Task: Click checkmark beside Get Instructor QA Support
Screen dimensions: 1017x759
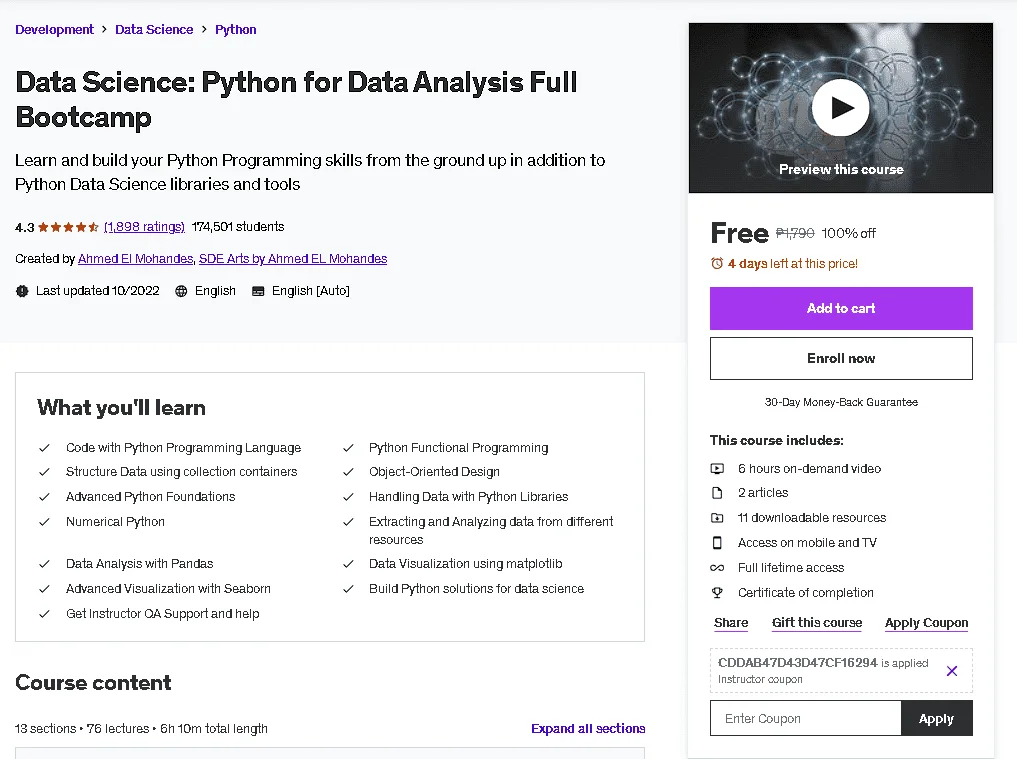Action: pos(44,614)
